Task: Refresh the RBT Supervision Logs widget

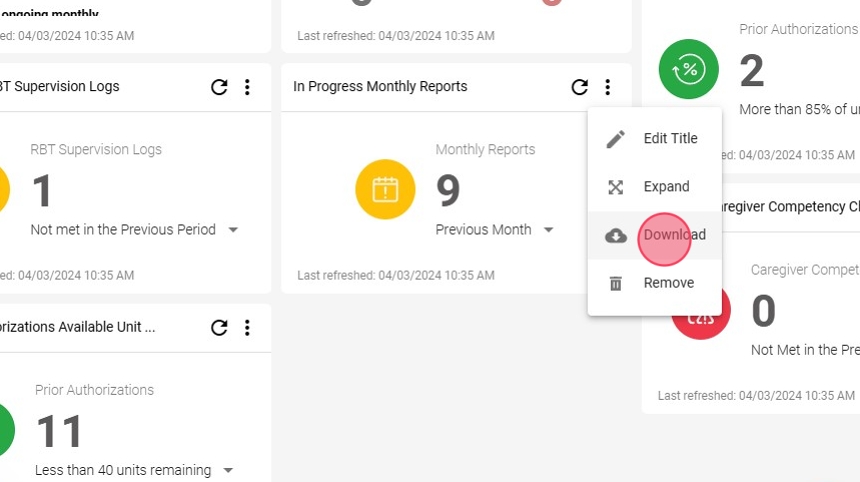Action: click(x=219, y=87)
